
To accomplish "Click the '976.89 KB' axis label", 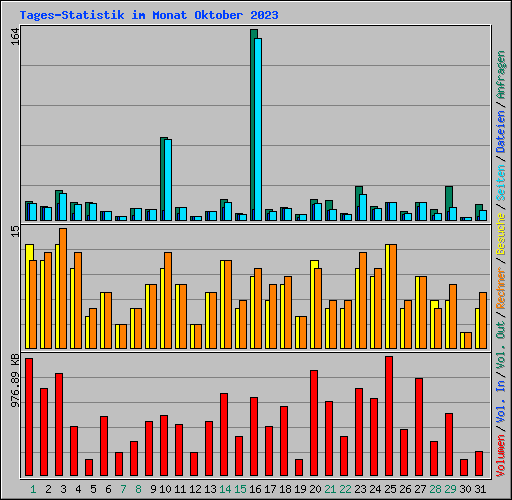I will pyautogui.click(x=15, y=381).
